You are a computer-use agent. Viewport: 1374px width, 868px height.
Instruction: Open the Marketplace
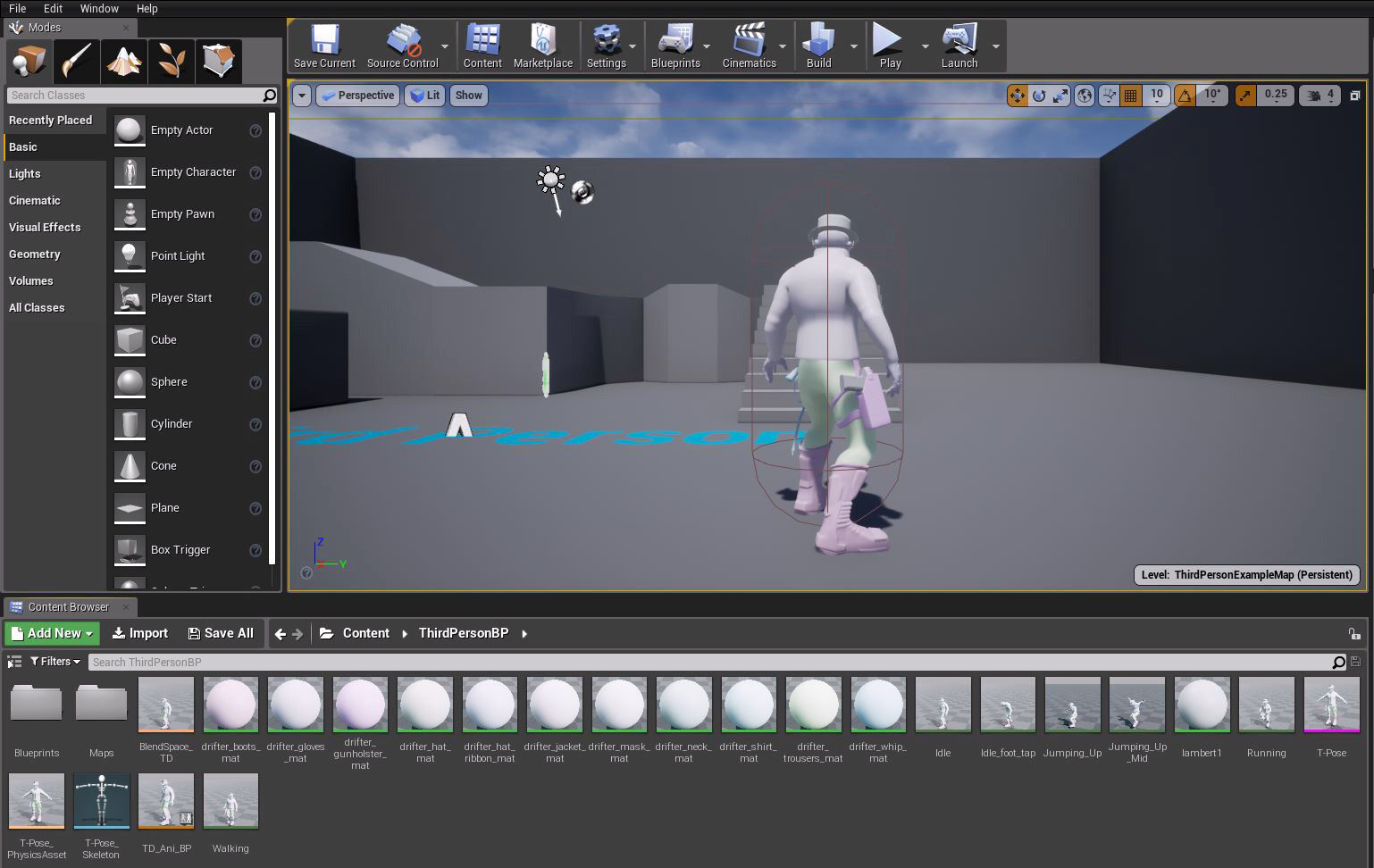click(542, 45)
